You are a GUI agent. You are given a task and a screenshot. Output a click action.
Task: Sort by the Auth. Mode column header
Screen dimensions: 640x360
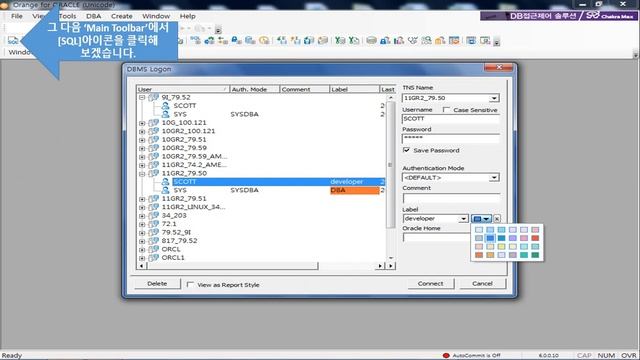pyautogui.click(x=255, y=89)
